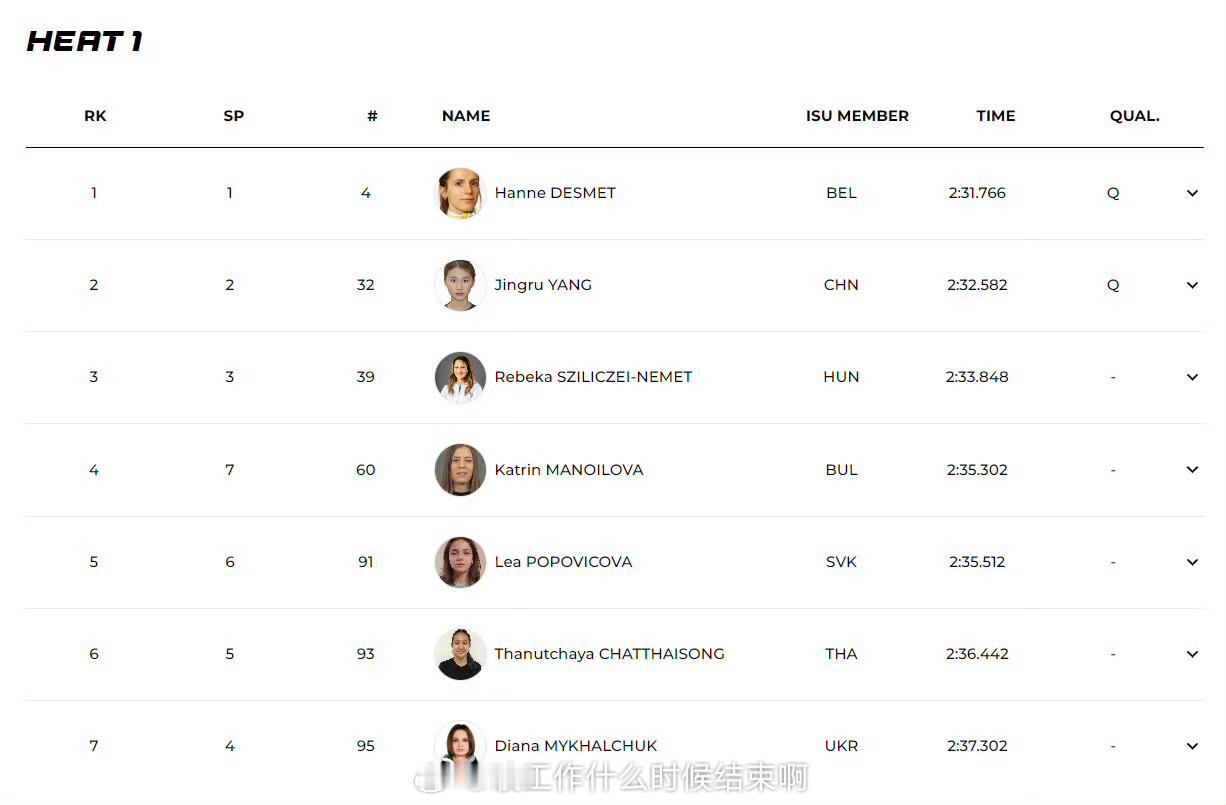Expand Rebeka SZILICZEI-NEMET's row chevron
This screenshot has height=805, width=1226.
1192,377
